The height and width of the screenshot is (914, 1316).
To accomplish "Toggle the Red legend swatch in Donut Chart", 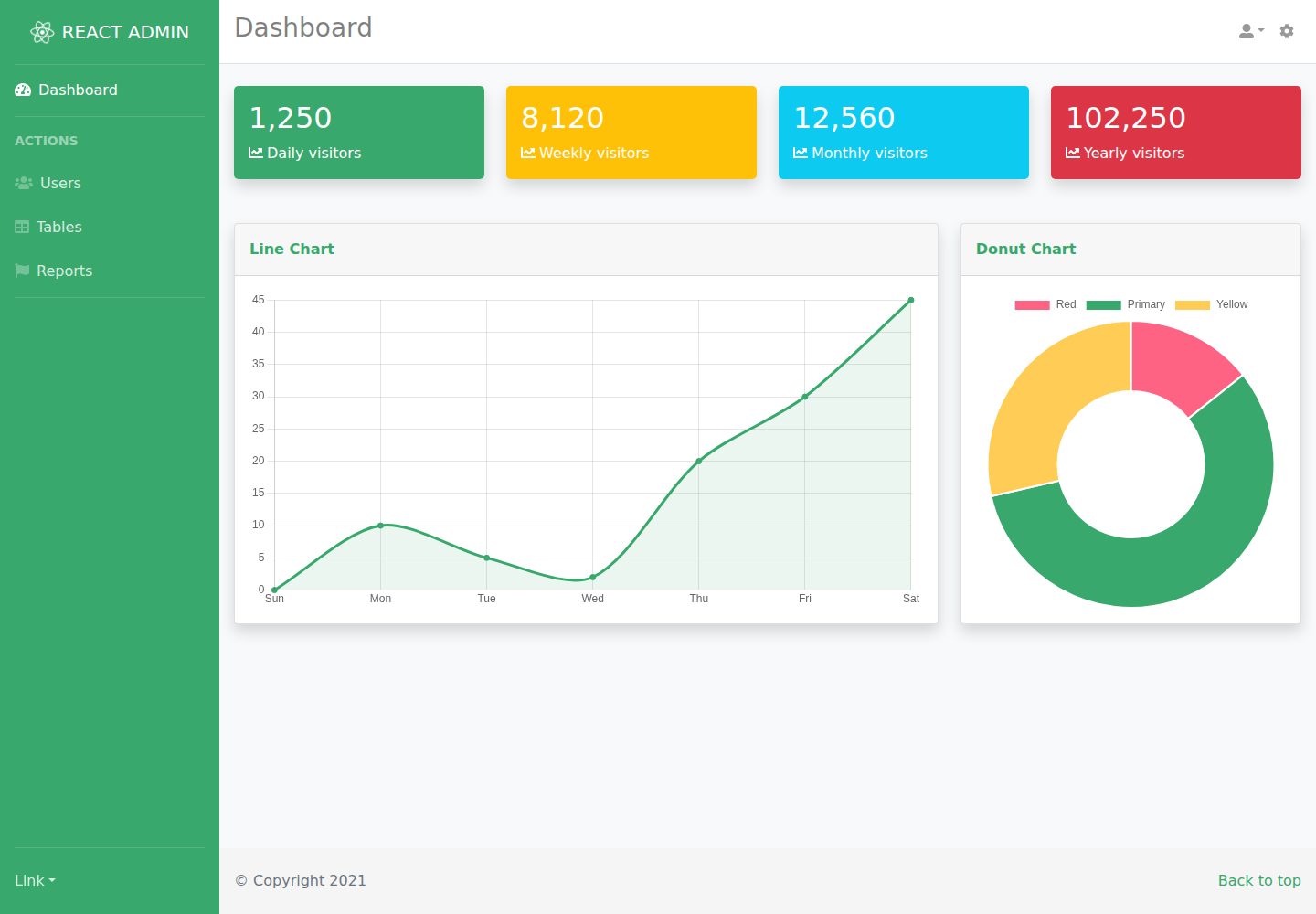I will [x=1032, y=305].
